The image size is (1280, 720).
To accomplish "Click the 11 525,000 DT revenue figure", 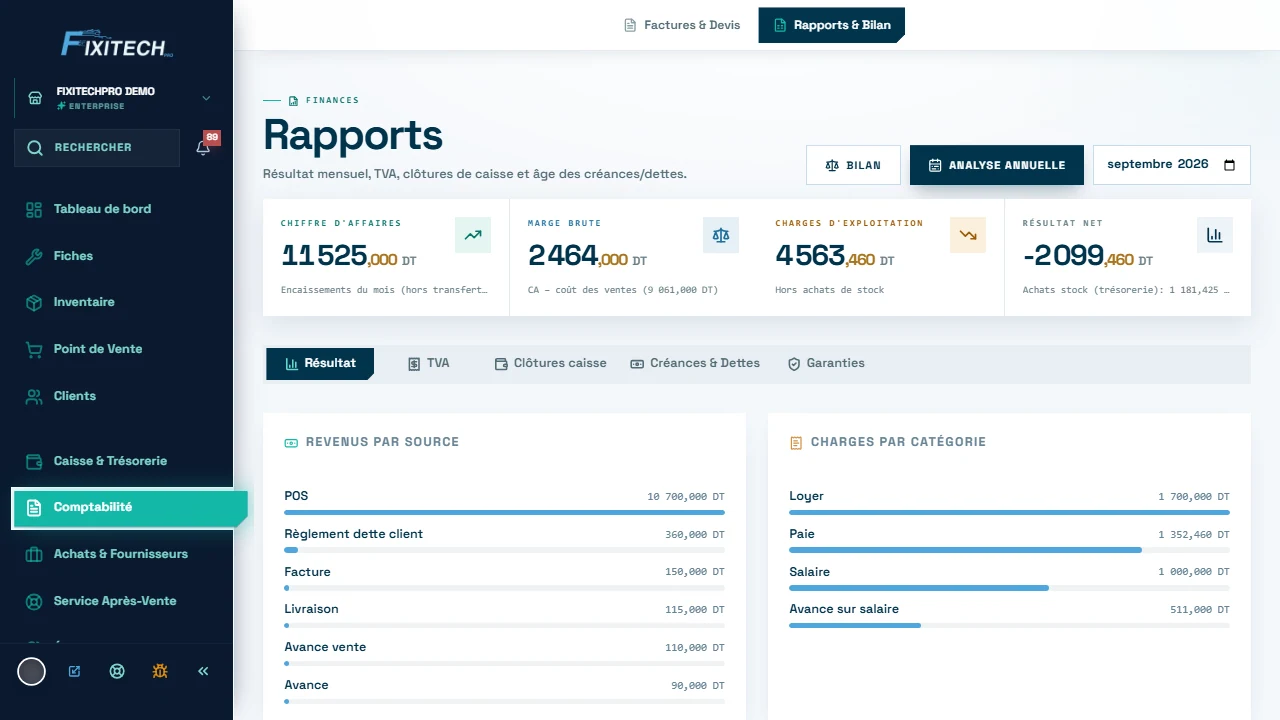I will point(348,257).
